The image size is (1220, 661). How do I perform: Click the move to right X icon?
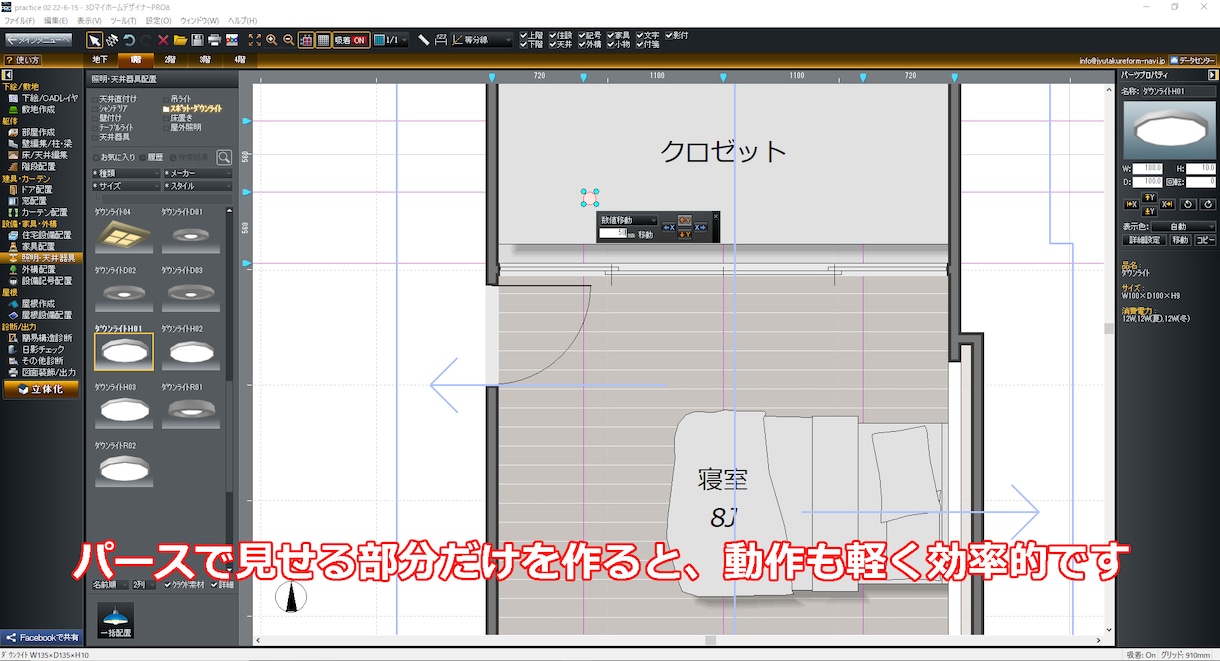[1167, 204]
